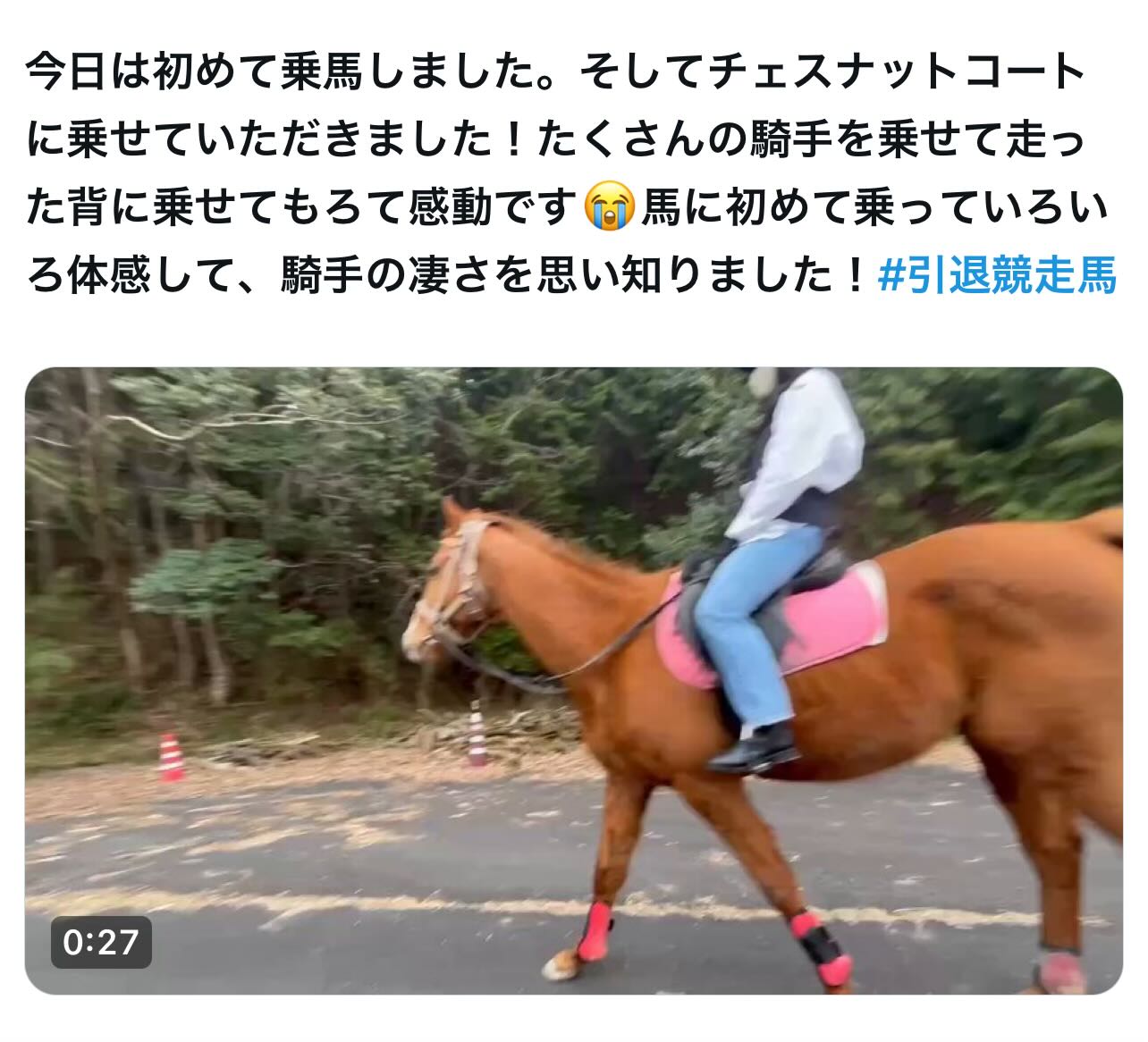Image resolution: width=1148 pixels, height=1042 pixels.
Task: Click the pink wrap on the horse's front leg
Action: tap(594, 930)
